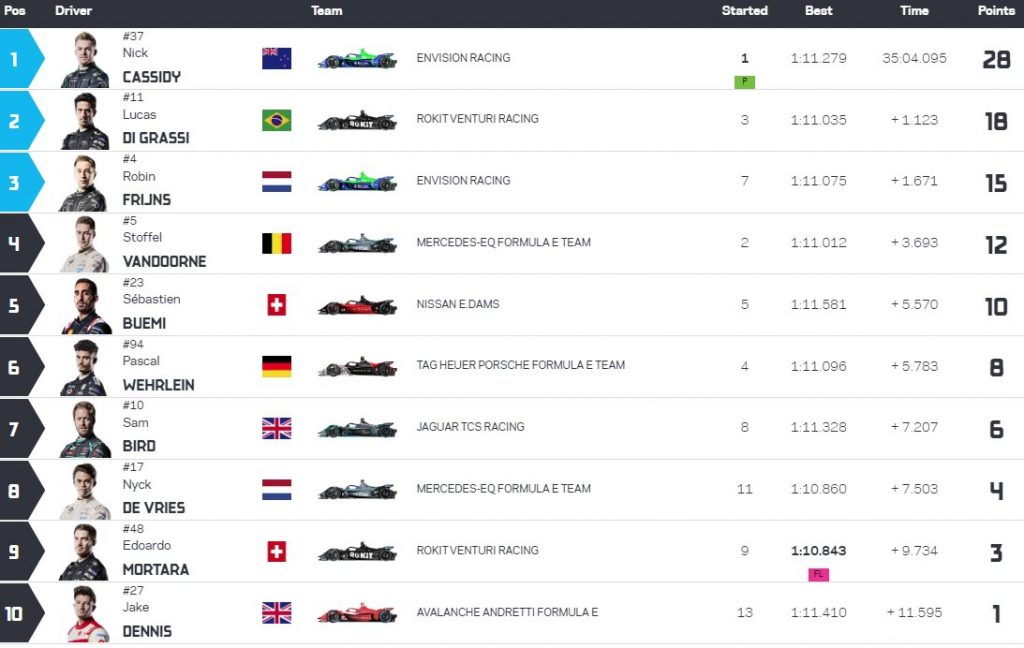
Task: Click the Best column header
Action: (x=818, y=10)
